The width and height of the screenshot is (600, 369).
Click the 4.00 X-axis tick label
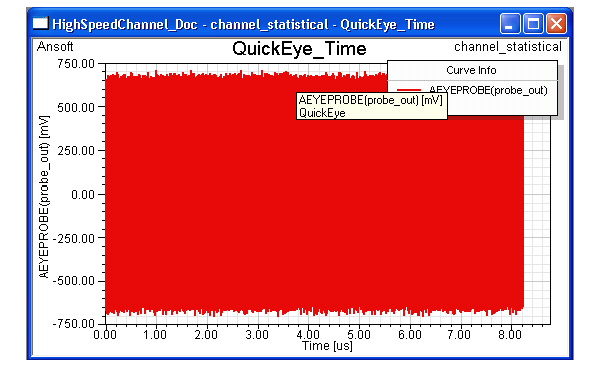pyautogui.click(x=308, y=335)
